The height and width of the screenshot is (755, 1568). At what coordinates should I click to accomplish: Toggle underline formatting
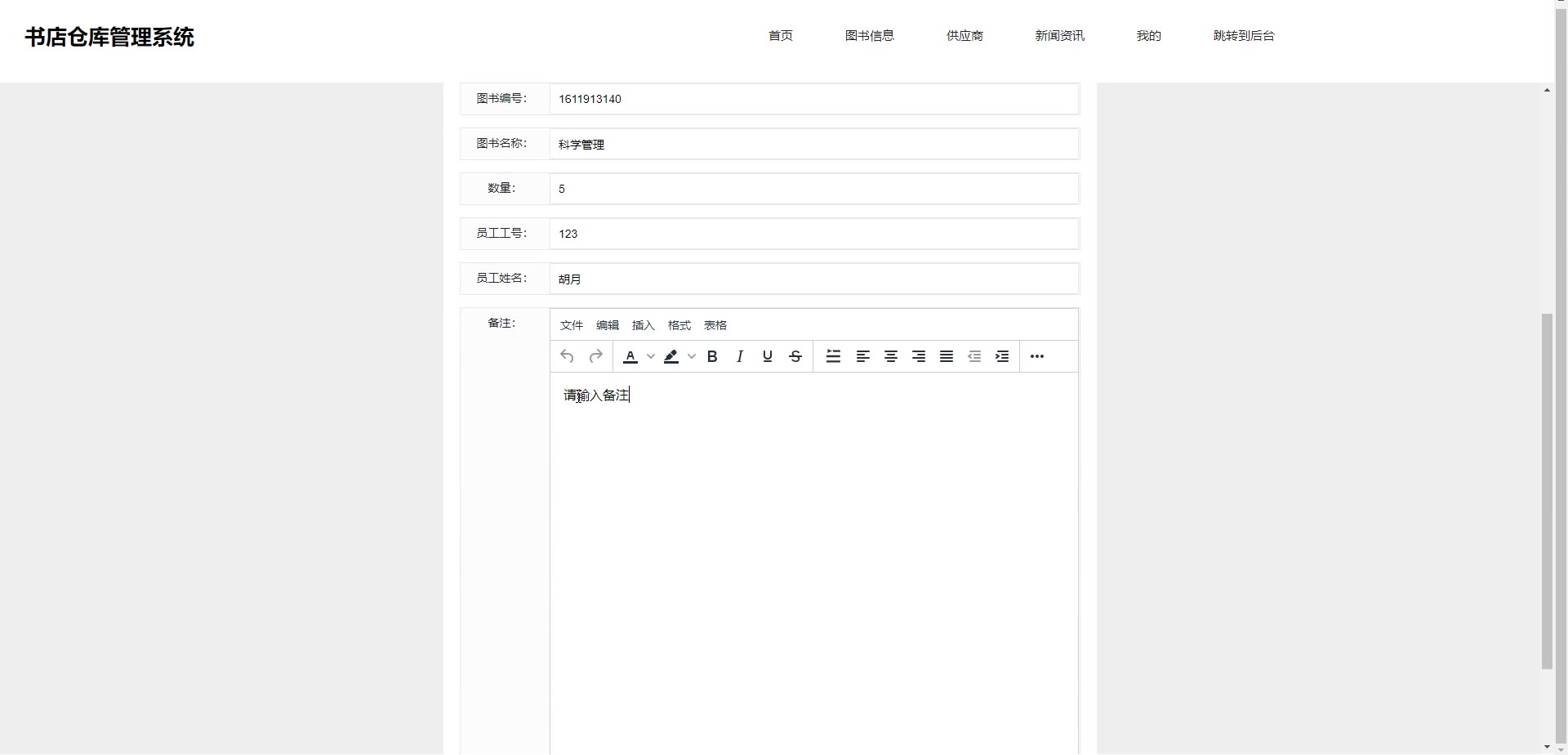pyautogui.click(x=768, y=356)
